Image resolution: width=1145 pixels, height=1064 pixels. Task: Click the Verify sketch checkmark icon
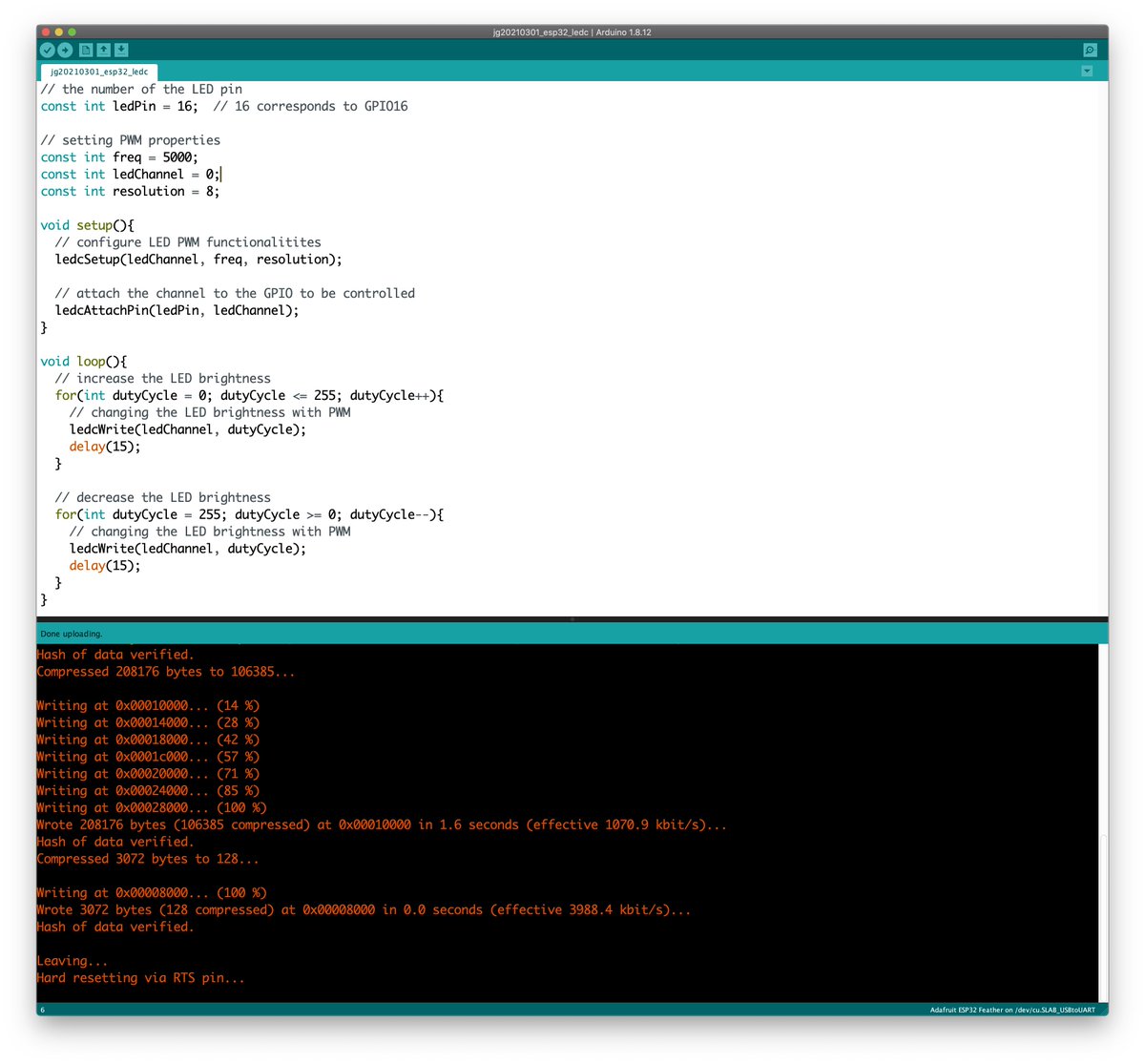[x=48, y=50]
